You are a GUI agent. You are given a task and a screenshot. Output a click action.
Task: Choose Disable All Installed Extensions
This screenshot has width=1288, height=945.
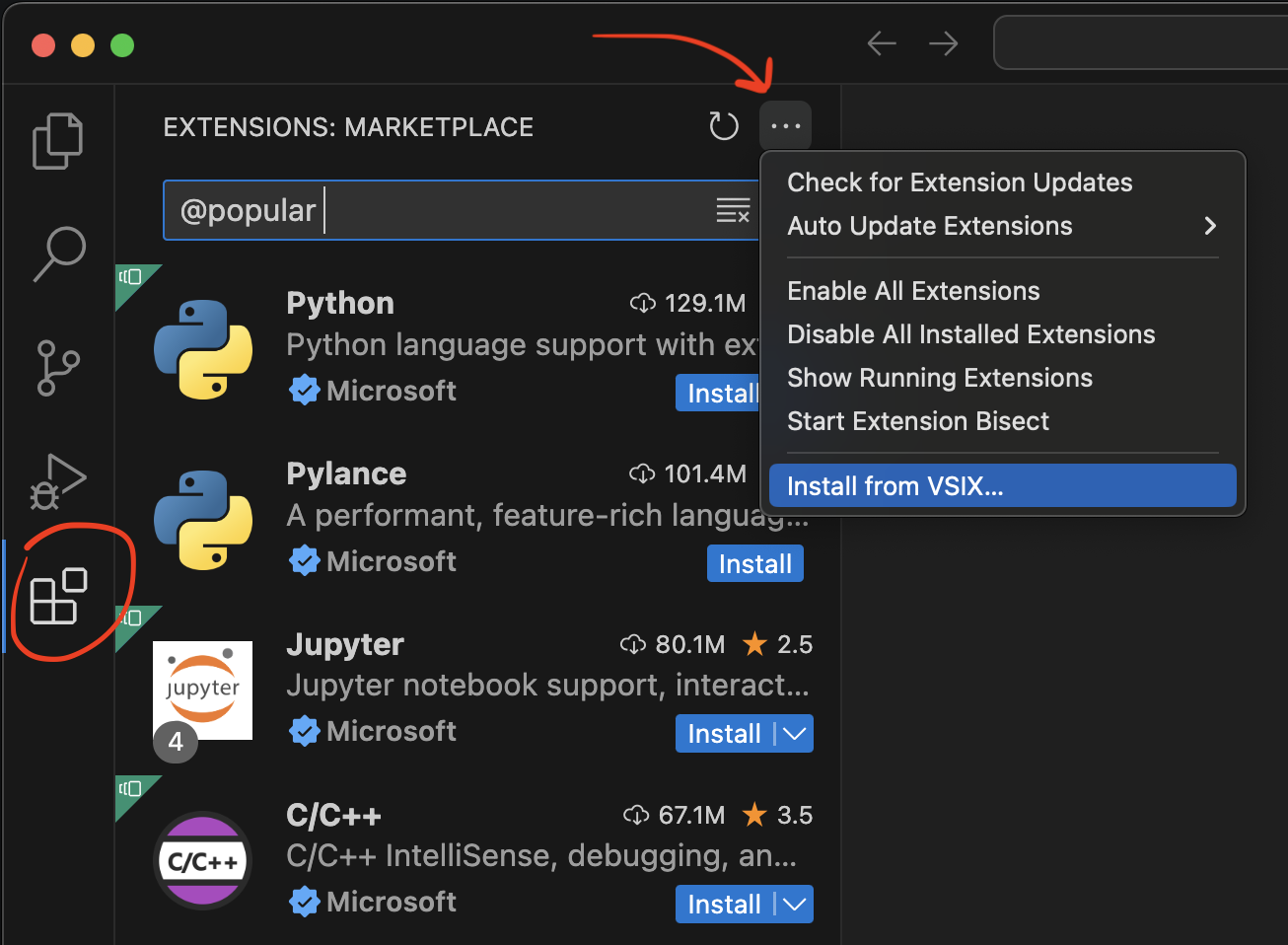[970, 334]
